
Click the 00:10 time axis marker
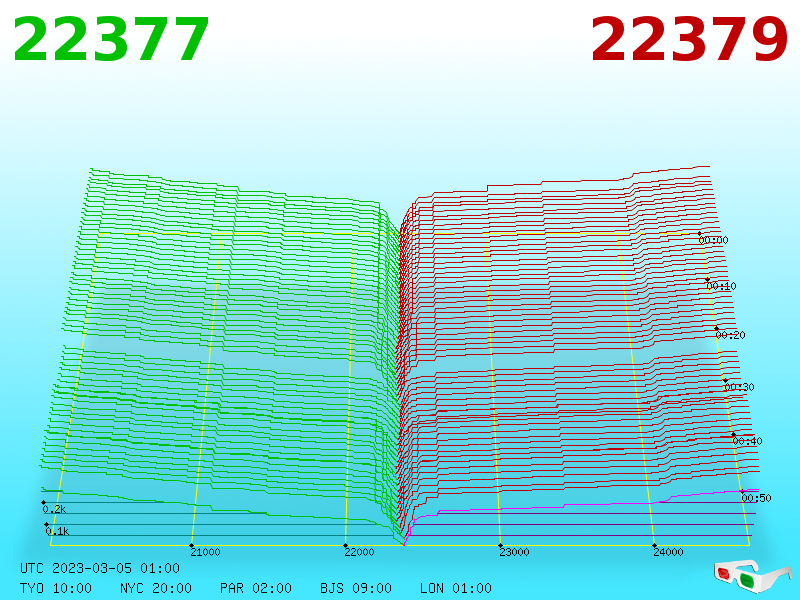point(721,286)
